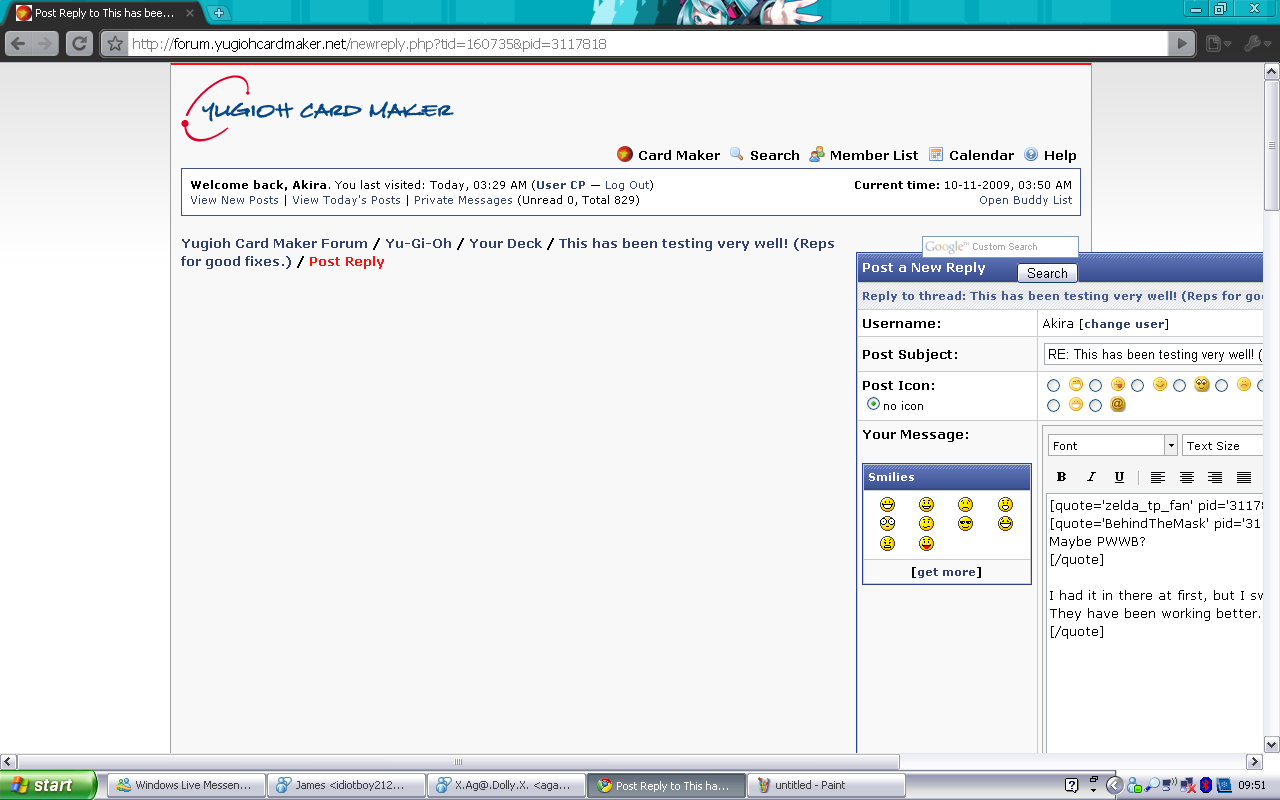Select radio for tongue-out post icon
Image resolution: width=1280 pixels, height=800 pixels.
1096,385
